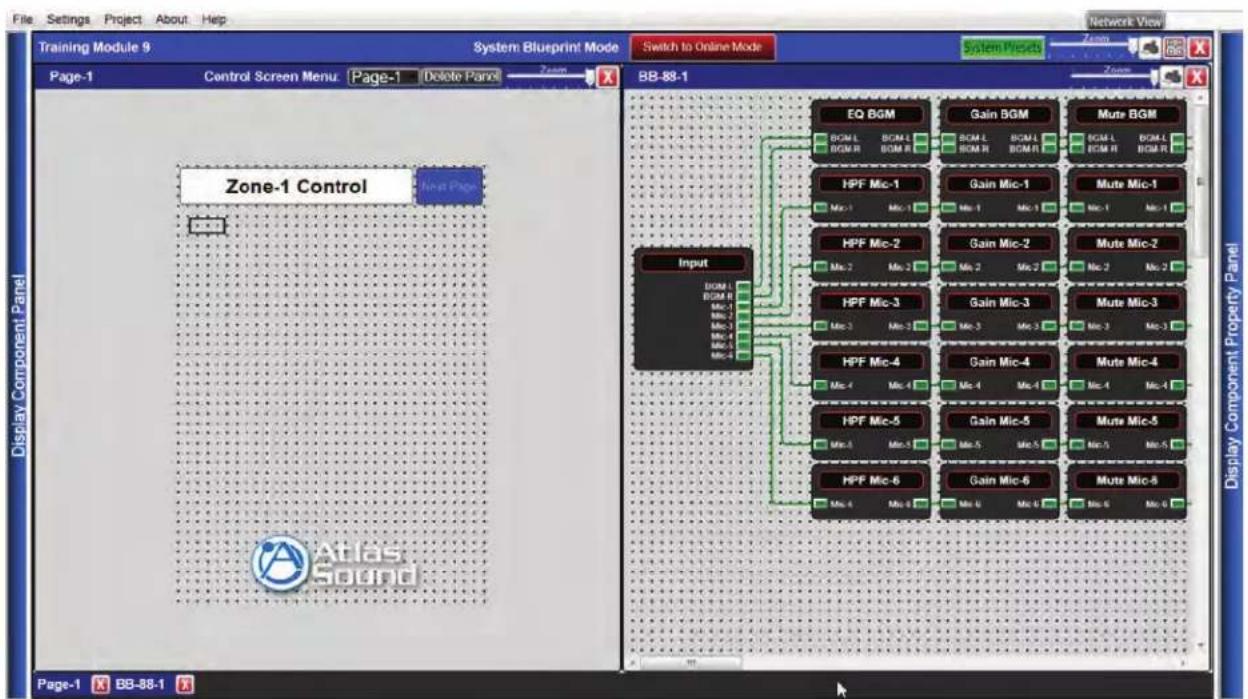Click the green input port of HPF Mic-4

tap(819, 385)
